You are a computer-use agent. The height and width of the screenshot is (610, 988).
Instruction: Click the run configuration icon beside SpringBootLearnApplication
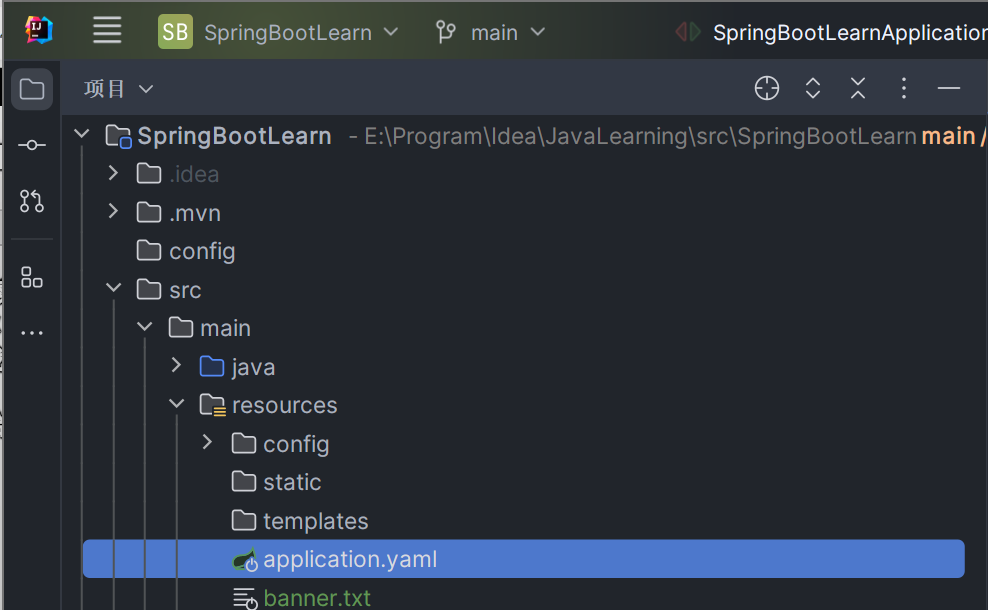pyautogui.click(x=688, y=32)
